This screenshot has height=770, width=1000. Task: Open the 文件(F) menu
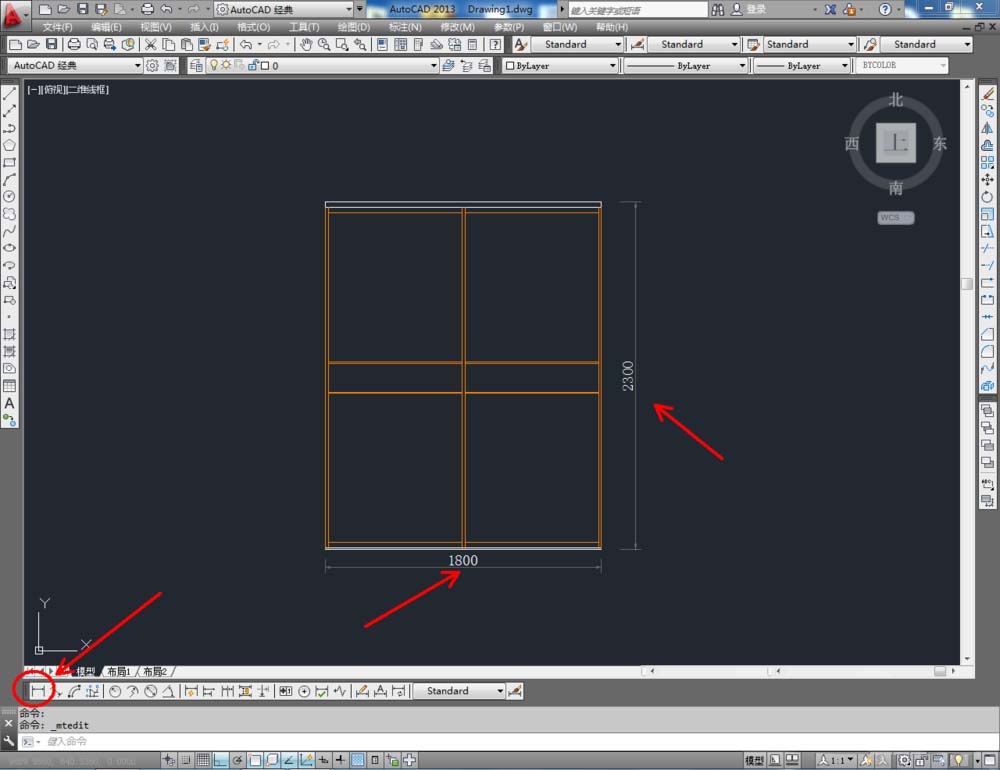pos(57,27)
